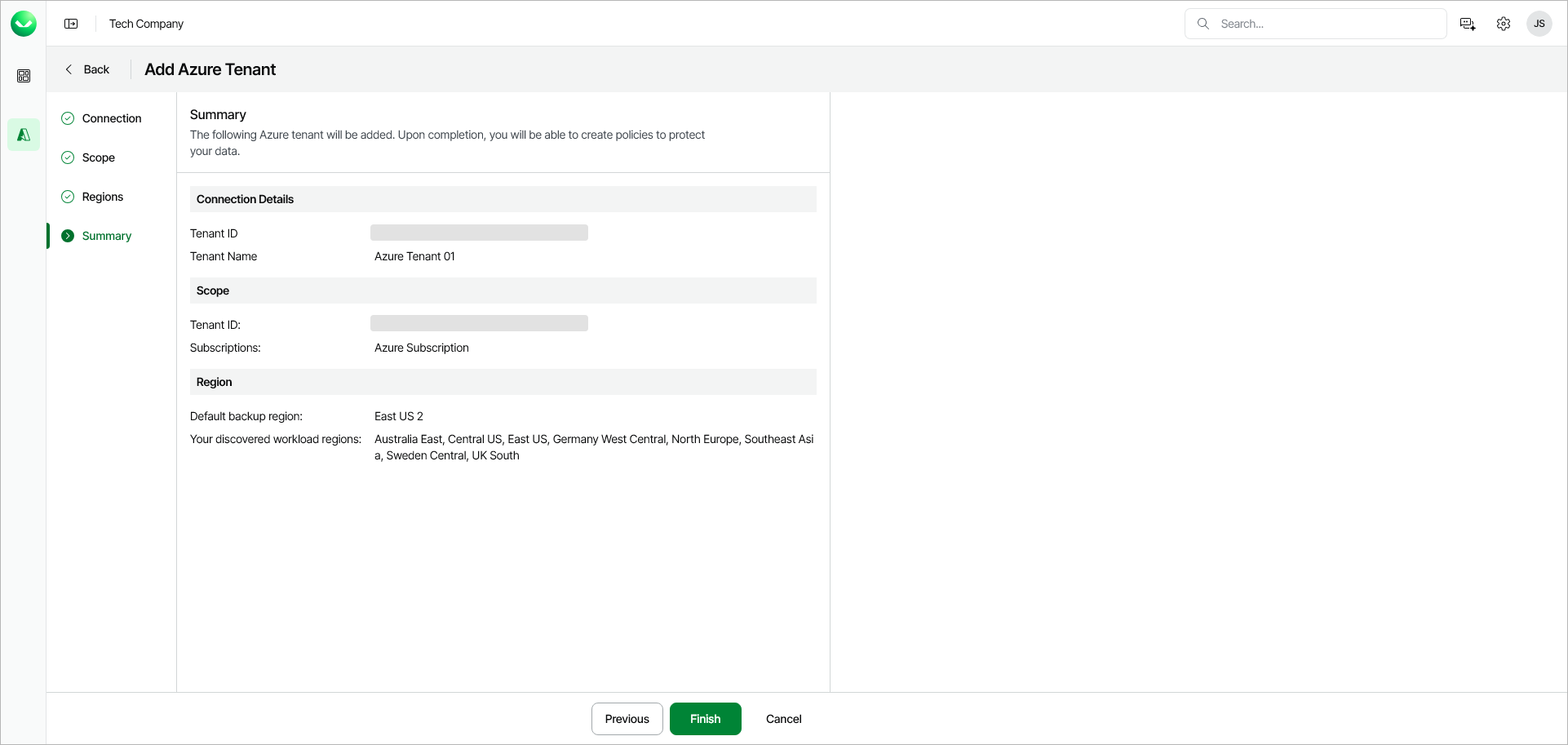Select the Summary step
1568x745 pixels.
click(107, 236)
